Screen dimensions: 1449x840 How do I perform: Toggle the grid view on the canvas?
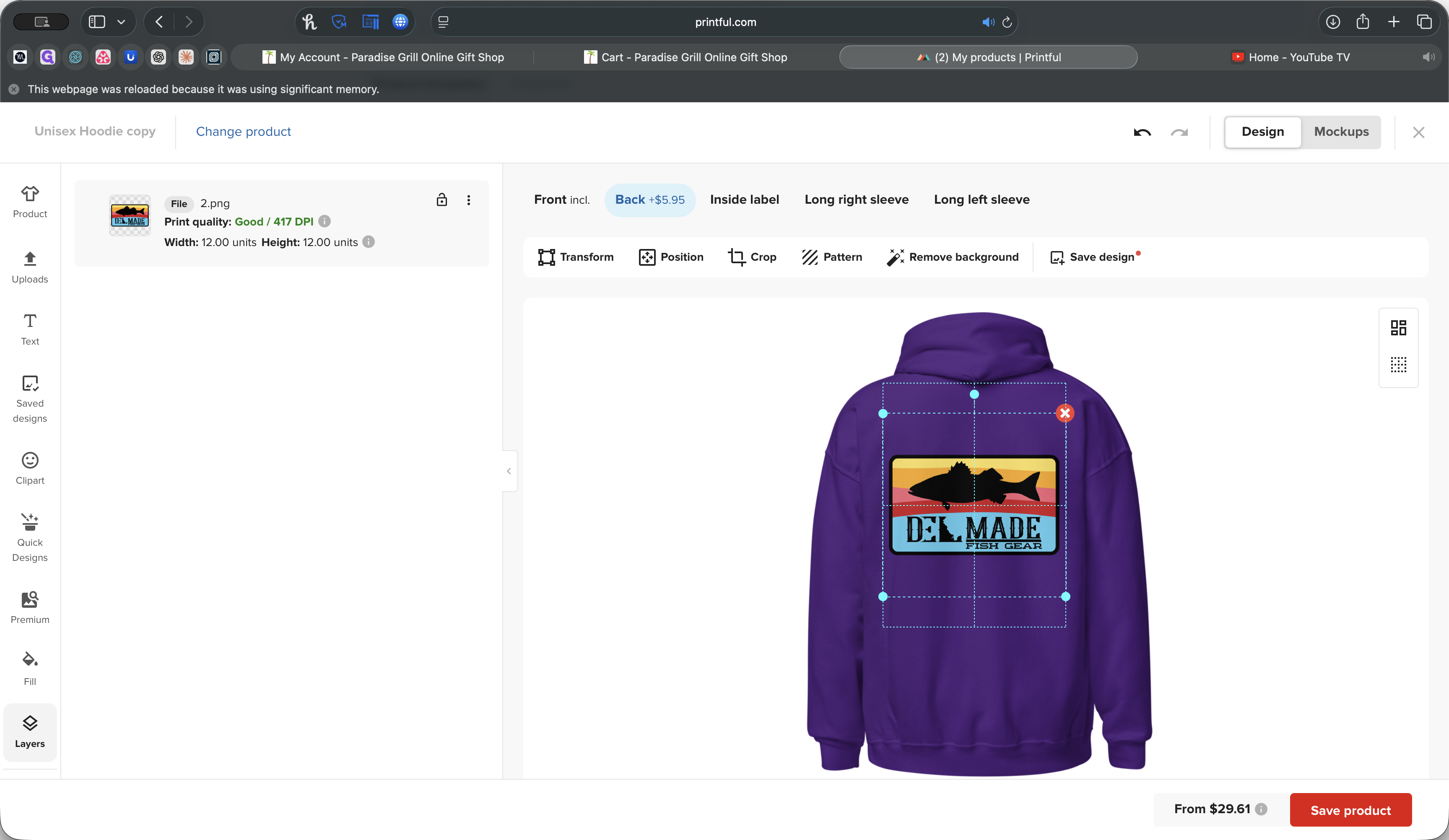pos(1398,365)
